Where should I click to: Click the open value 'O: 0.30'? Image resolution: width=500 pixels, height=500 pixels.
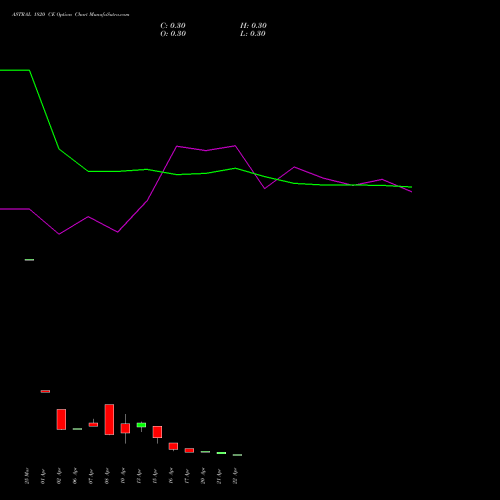(x=173, y=34)
